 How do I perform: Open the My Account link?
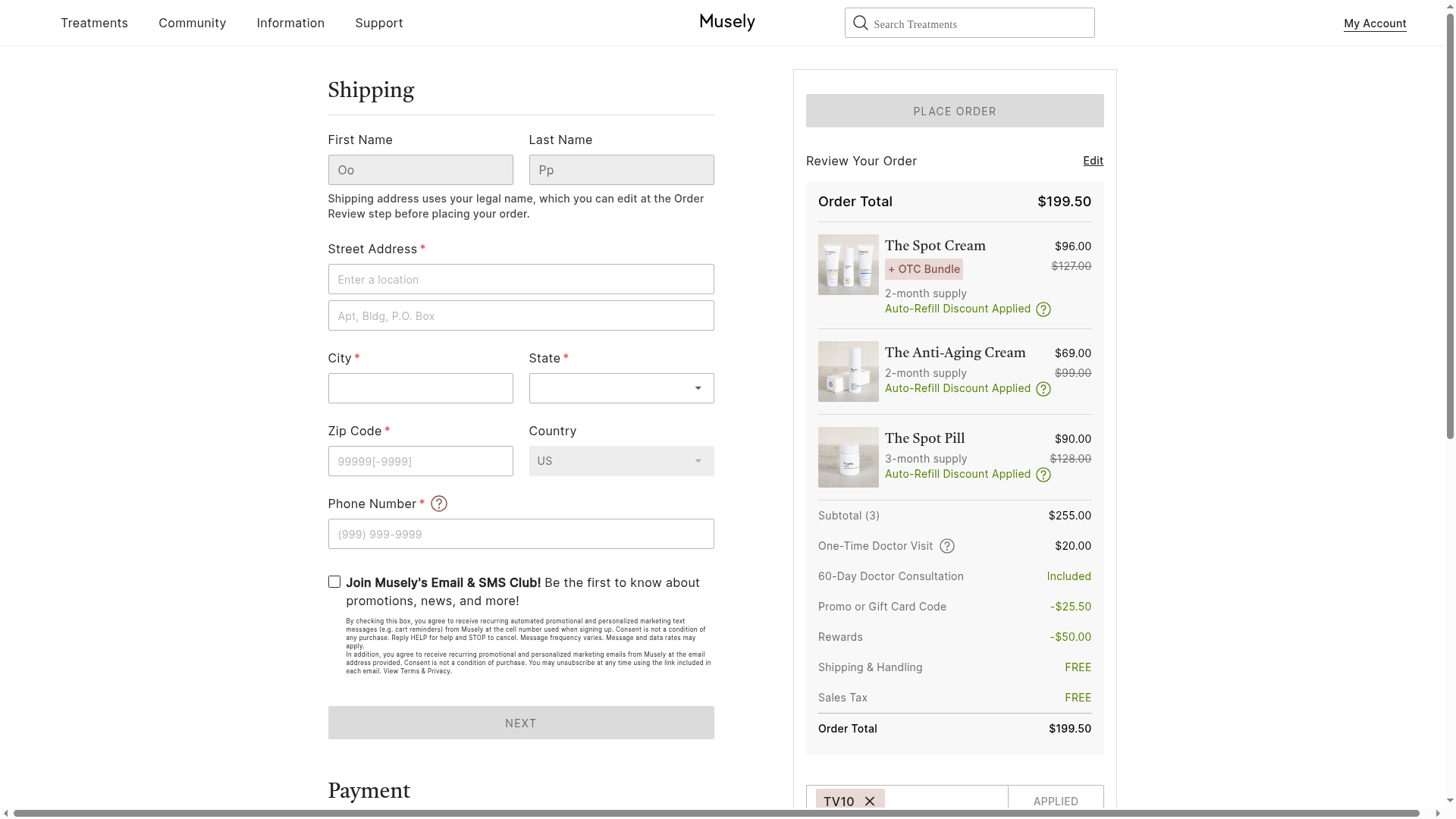pyautogui.click(x=1375, y=24)
